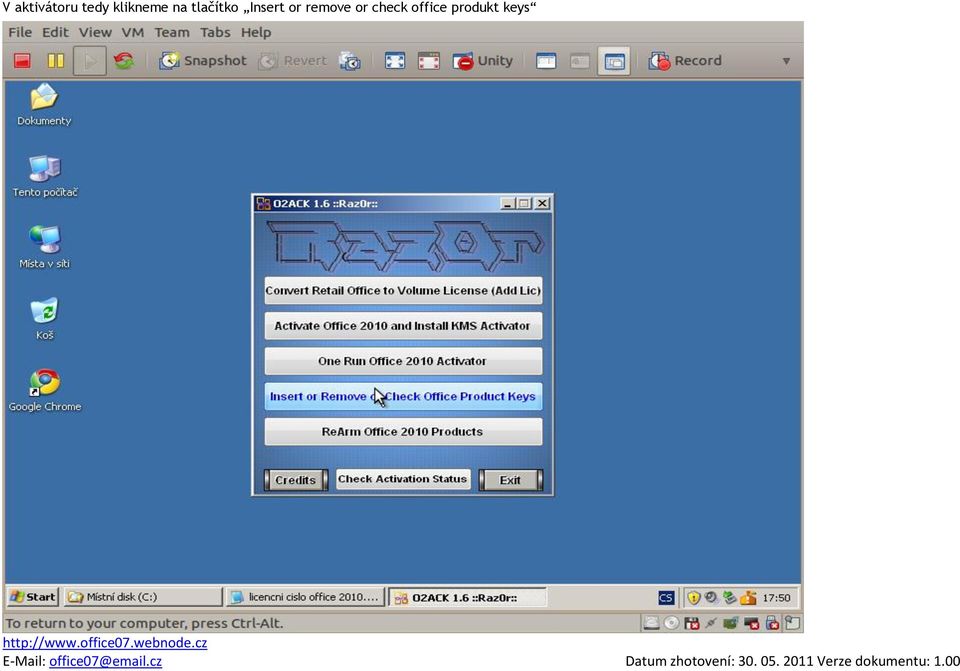Click the grayed view icon before the highlighted one
This screenshot has height=671, width=960.
point(580,61)
